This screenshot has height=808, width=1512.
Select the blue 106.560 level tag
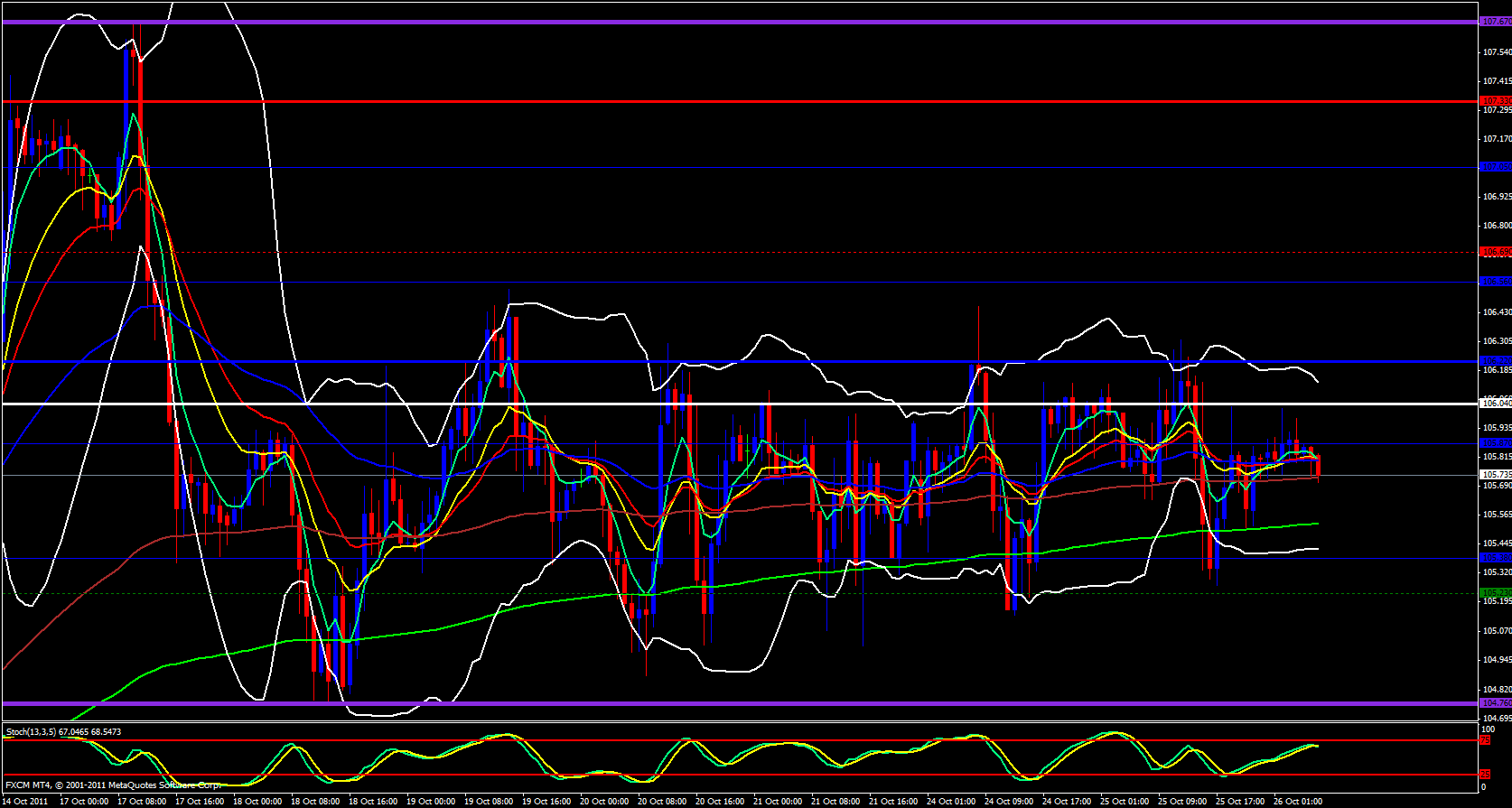1496,282
